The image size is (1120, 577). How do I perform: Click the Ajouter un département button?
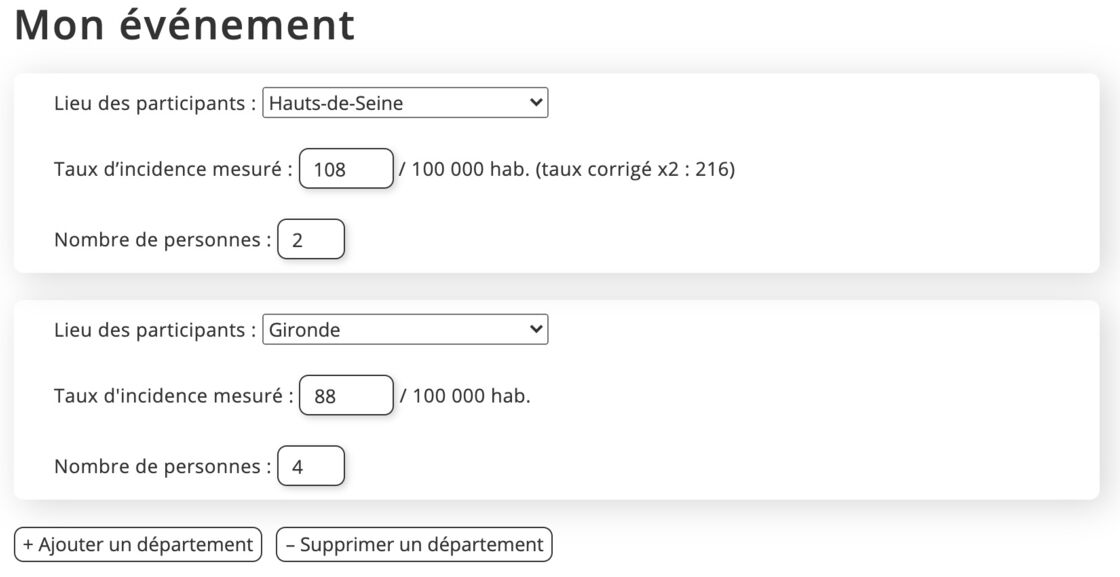(x=138, y=544)
